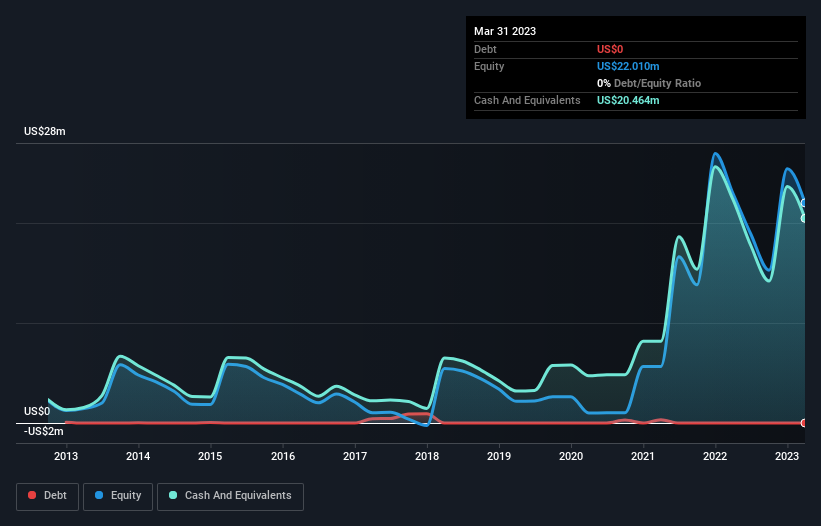Viewport: 821px width, 526px height.
Task: Click the US$28m y-axis label
Action: tap(45, 131)
